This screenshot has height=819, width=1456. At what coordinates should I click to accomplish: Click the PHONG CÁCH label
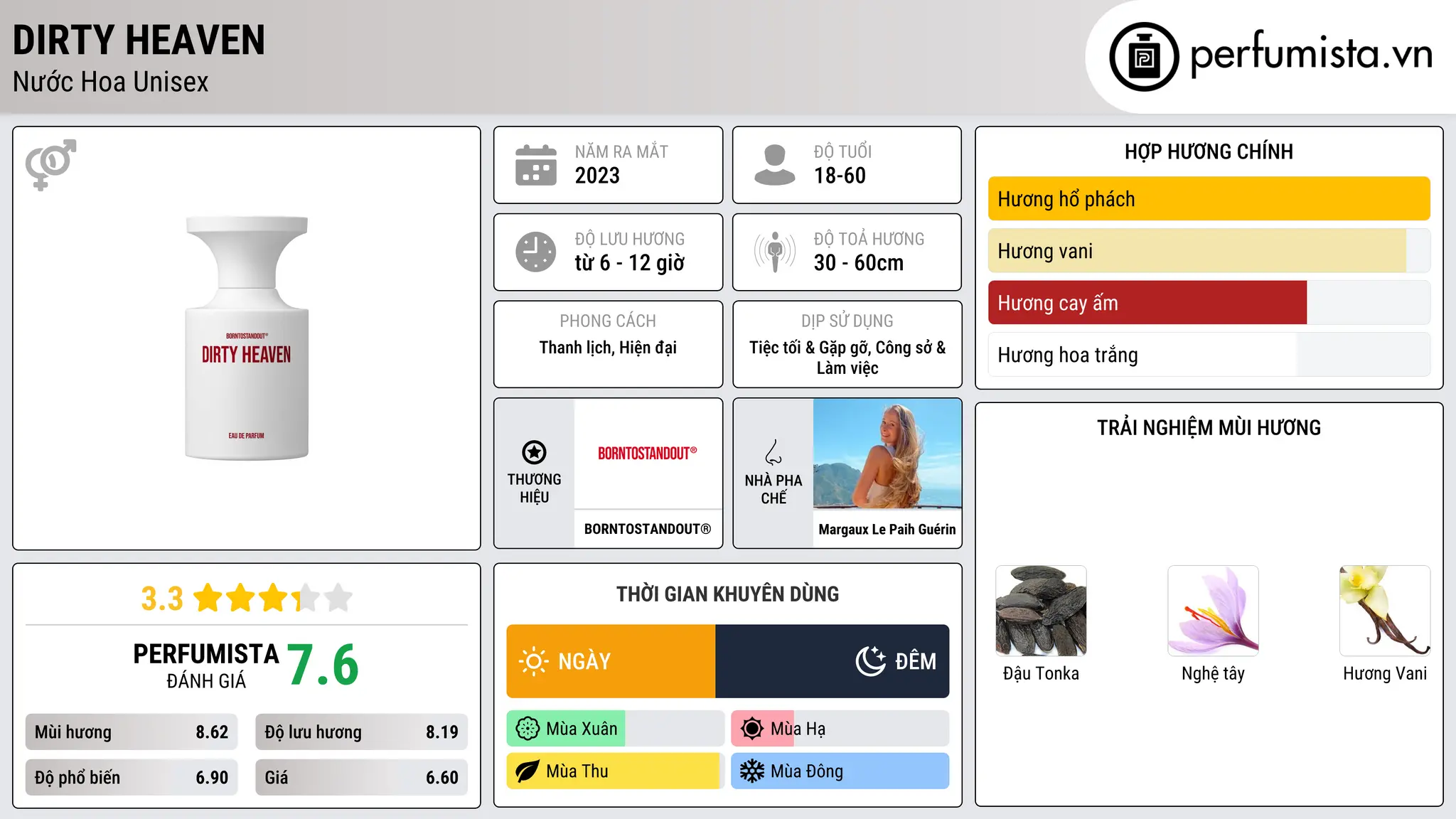608,321
